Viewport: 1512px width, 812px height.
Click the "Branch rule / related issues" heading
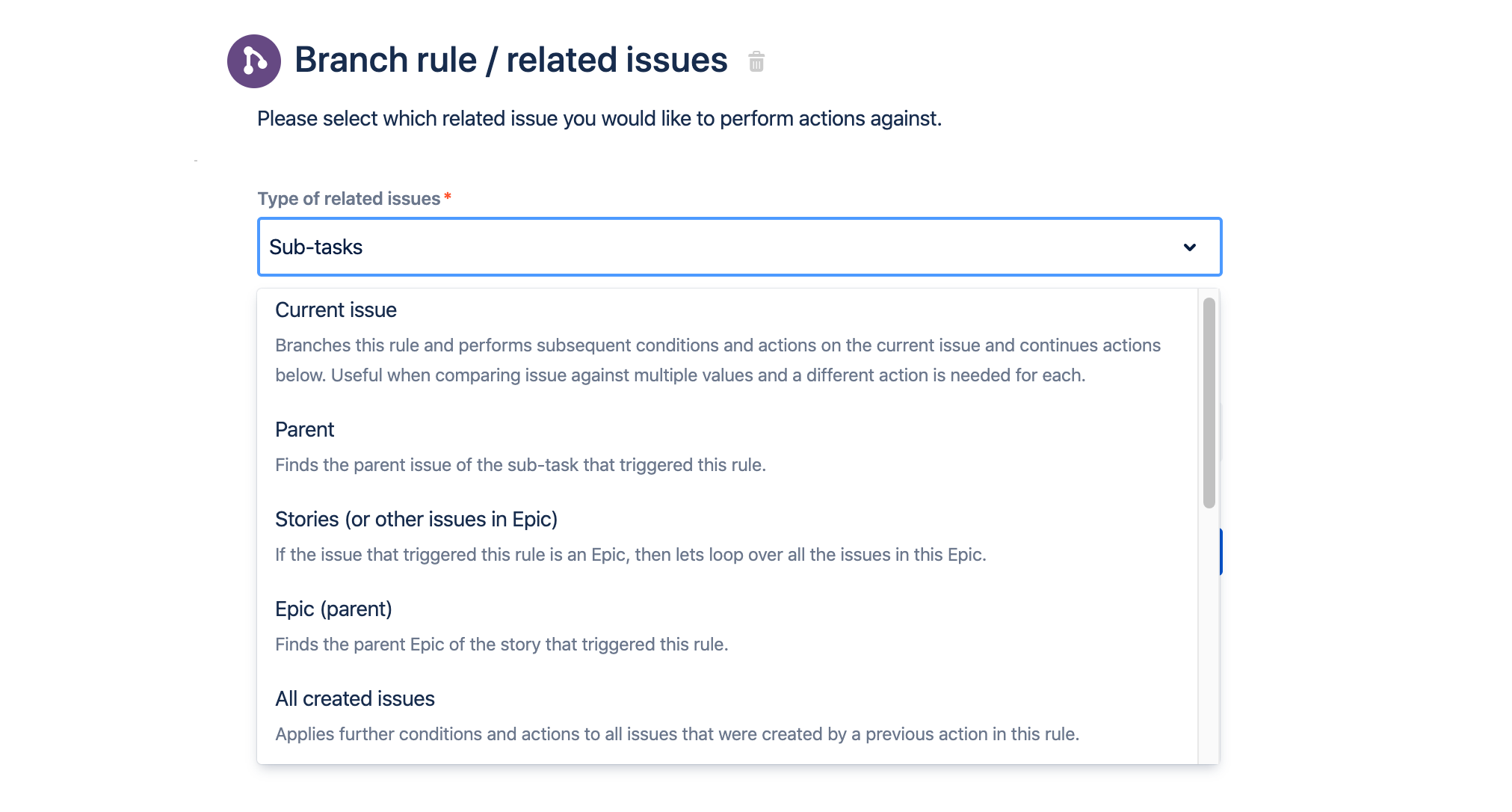510,60
